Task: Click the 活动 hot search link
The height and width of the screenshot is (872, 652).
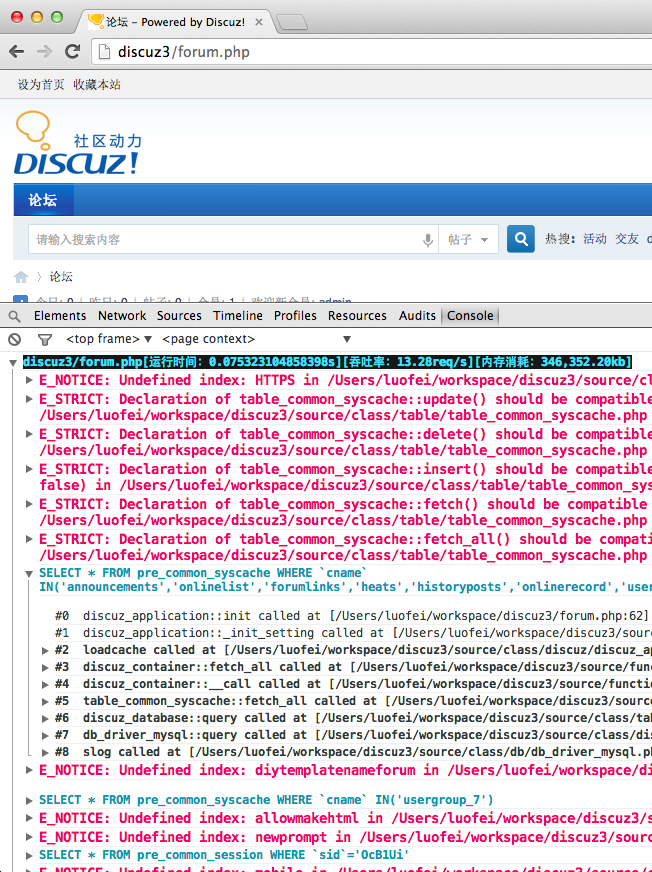Action: tap(595, 239)
